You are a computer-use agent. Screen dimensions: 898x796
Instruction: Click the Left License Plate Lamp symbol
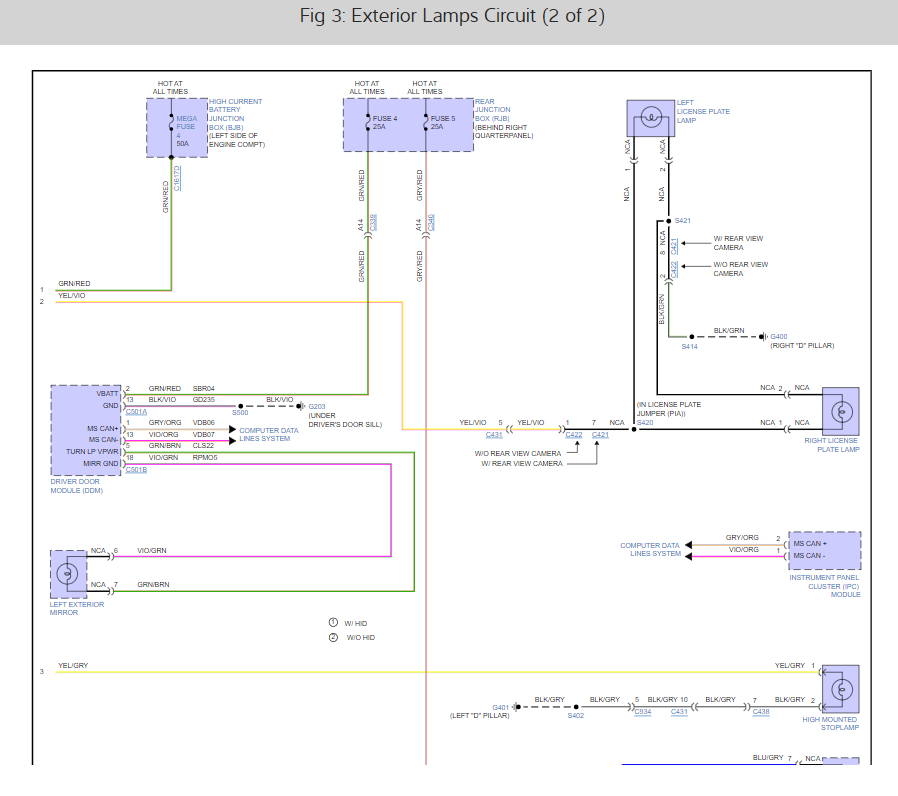pyautogui.click(x=650, y=118)
